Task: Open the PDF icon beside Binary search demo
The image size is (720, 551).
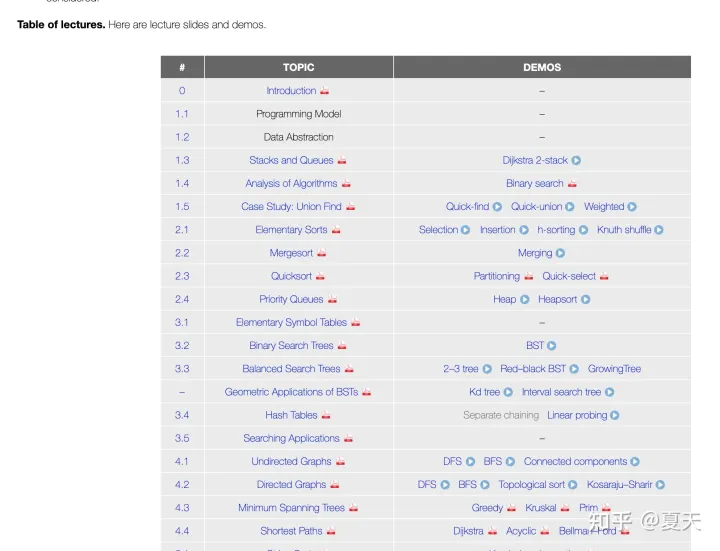Action: click(x=572, y=183)
